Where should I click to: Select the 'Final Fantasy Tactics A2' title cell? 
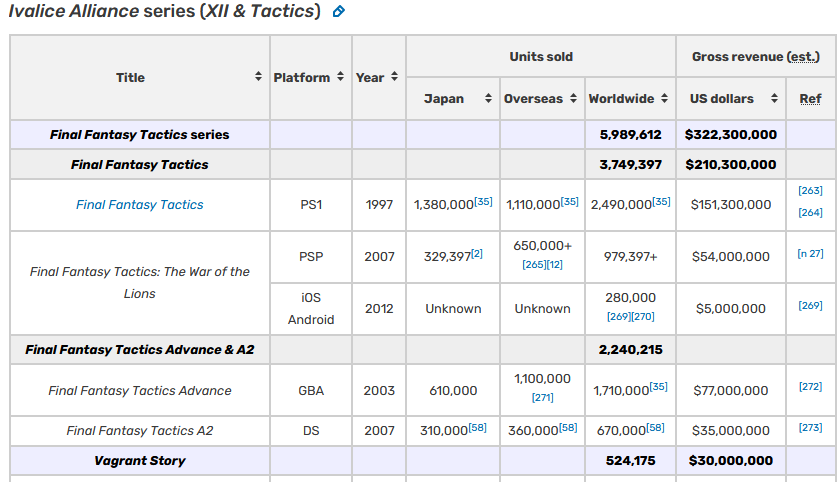pos(139,431)
